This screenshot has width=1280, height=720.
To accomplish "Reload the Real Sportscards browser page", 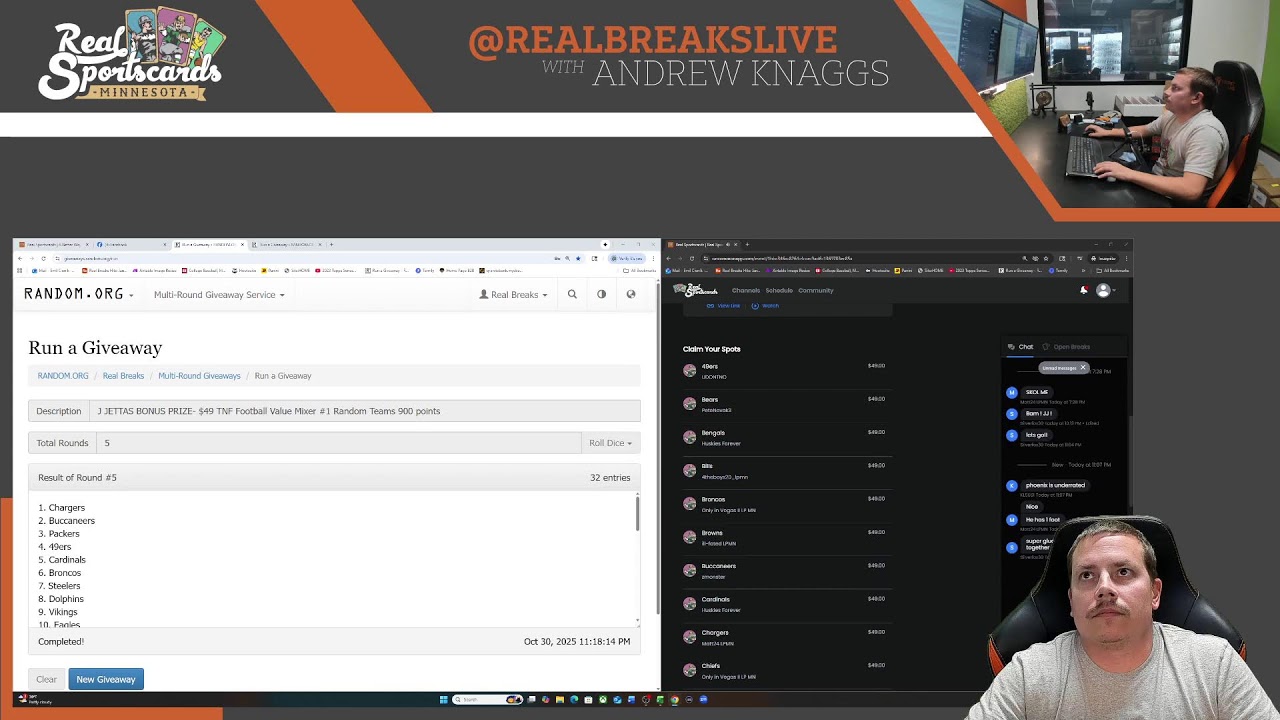I will (691, 258).
